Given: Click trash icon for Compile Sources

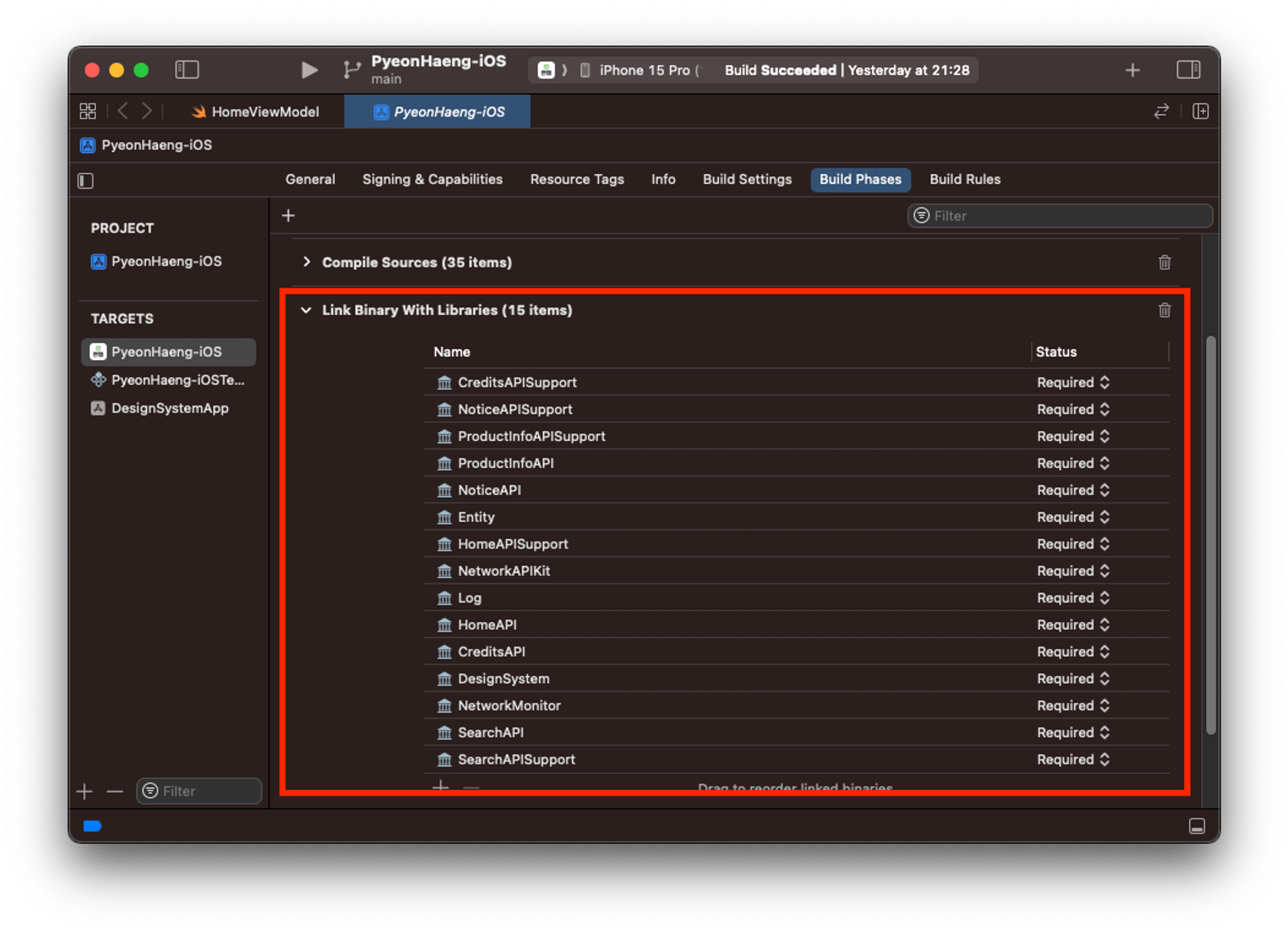Looking at the screenshot, I should point(1164,263).
